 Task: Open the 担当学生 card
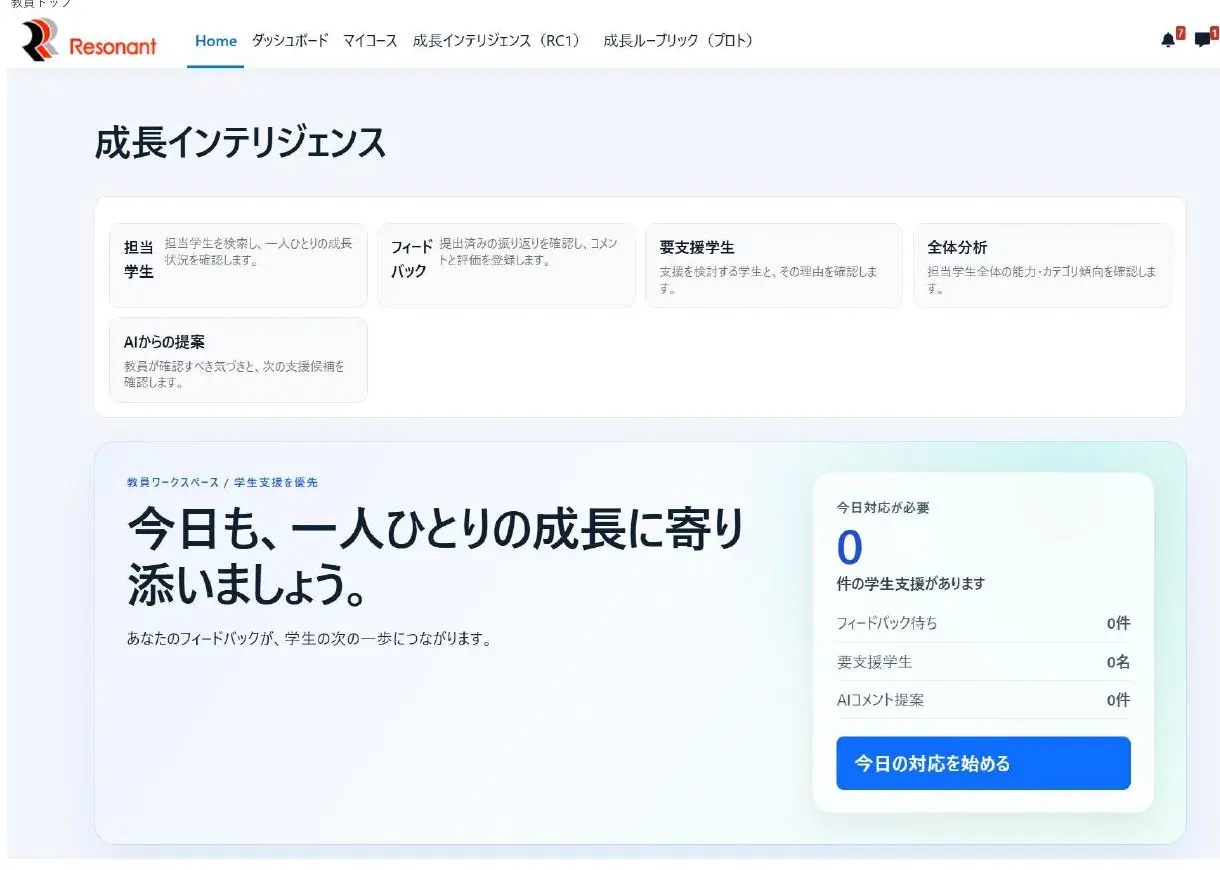tap(238, 265)
